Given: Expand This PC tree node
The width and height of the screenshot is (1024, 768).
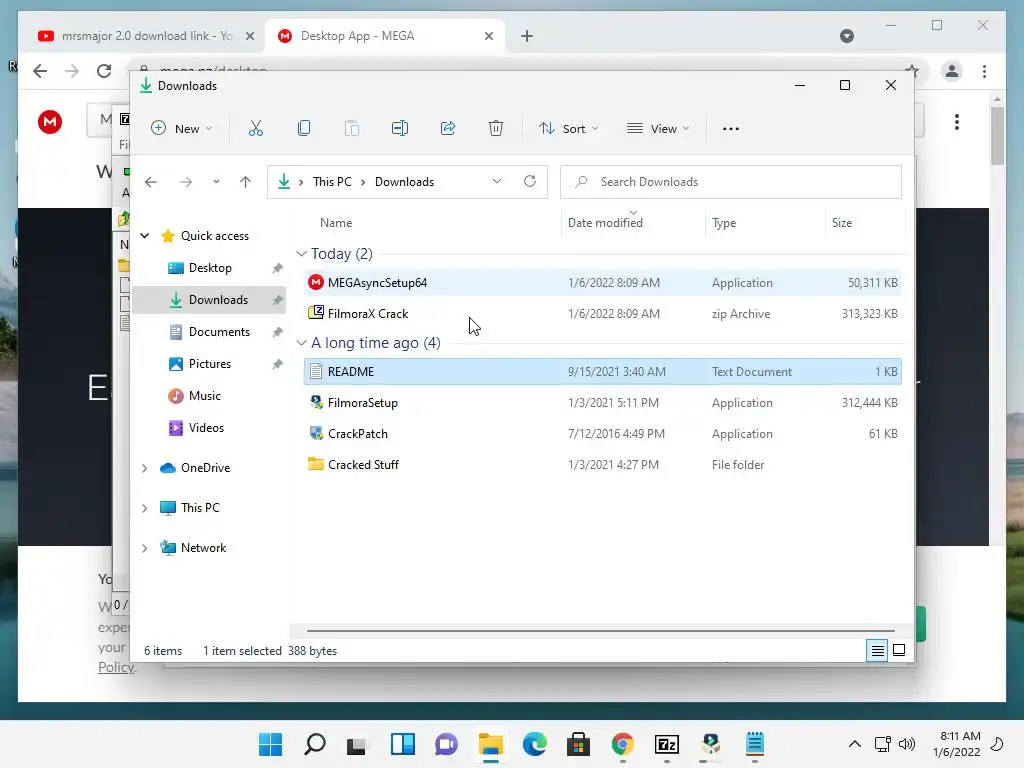Looking at the screenshot, I should point(144,508).
